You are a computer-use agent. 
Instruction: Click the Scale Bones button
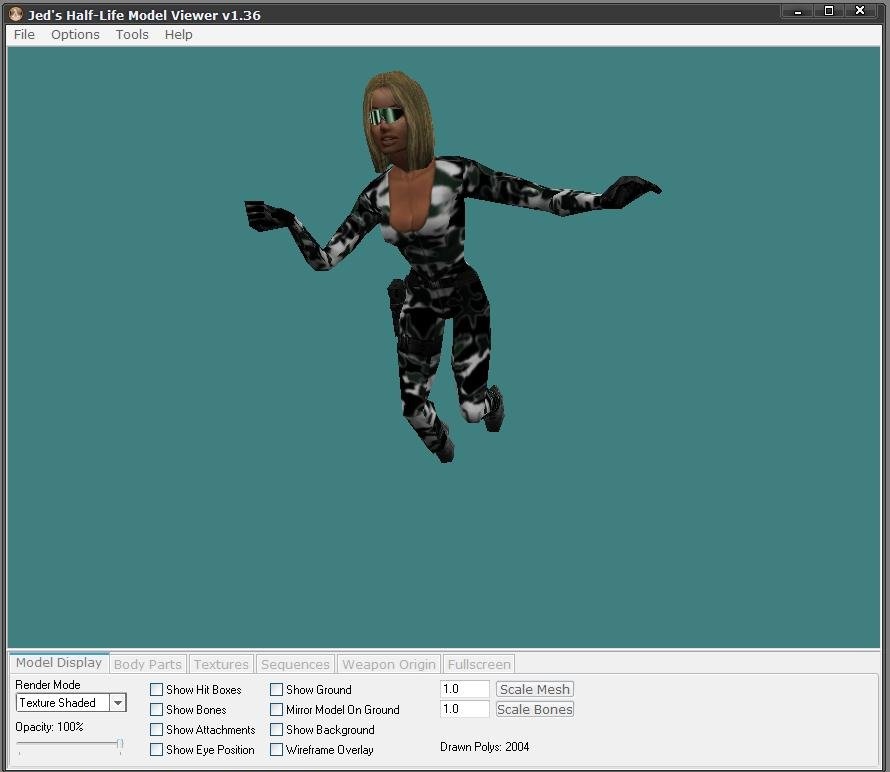[535, 709]
